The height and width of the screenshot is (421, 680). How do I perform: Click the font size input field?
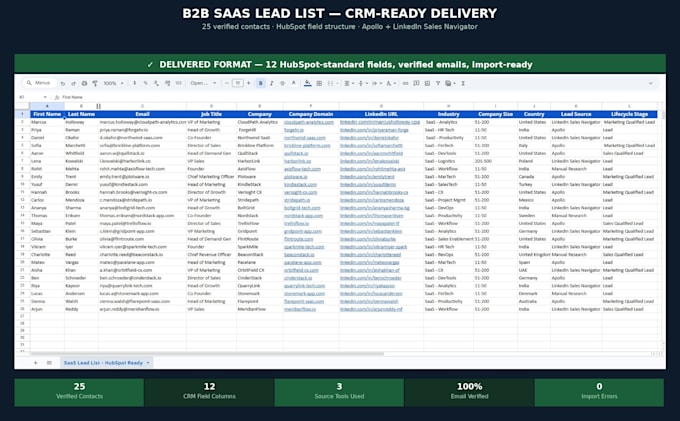(238, 83)
